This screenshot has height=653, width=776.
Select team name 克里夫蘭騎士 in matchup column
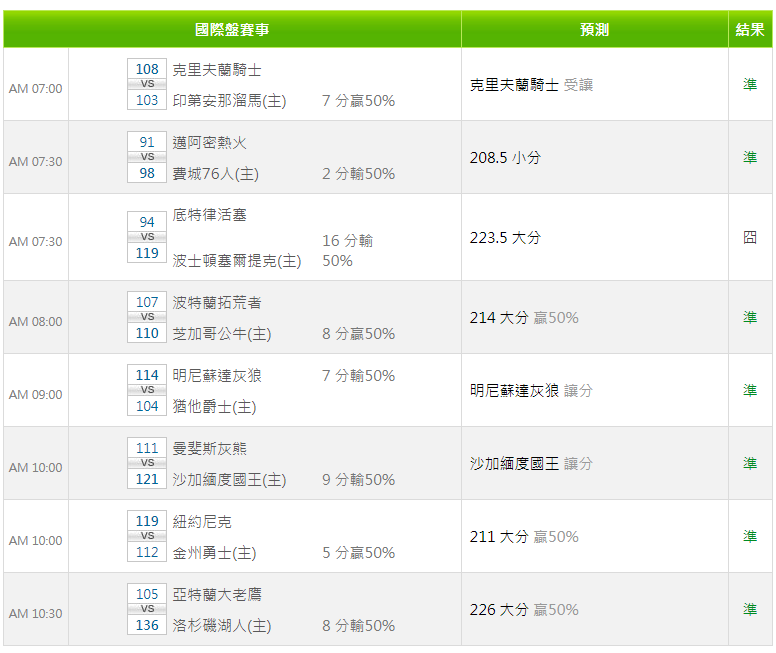coord(217,70)
